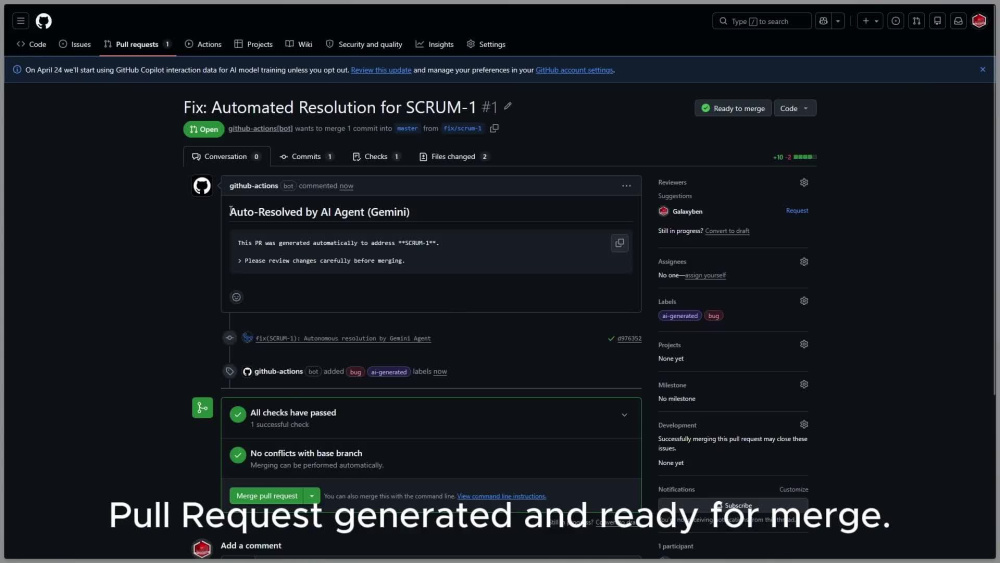Open the Actions tab
Image resolution: width=1000 pixels, height=563 pixels.
pos(203,44)
